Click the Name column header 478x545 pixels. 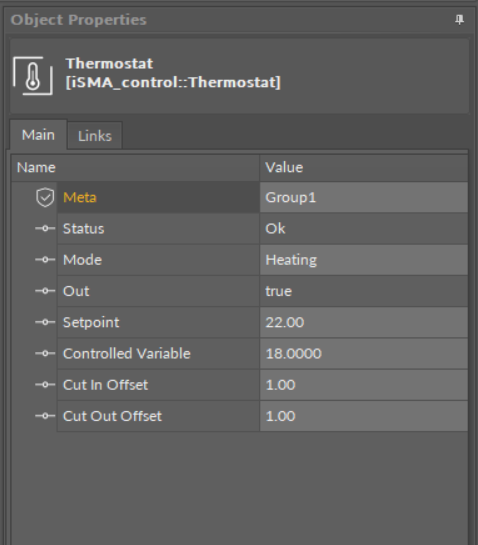click(135, 168)
